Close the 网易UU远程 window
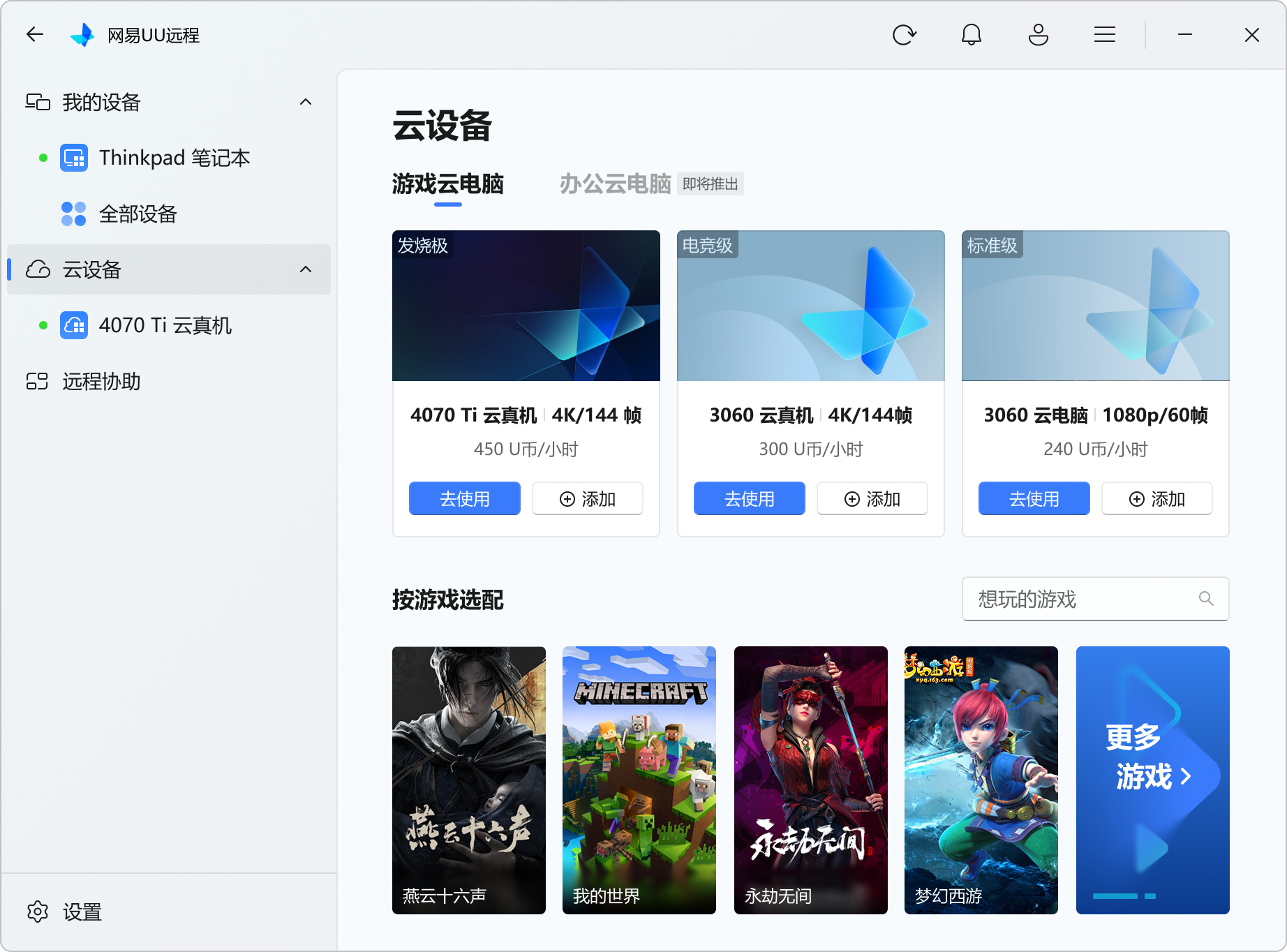The width and height of the screenshot is (1287, 952). pos(1252,34)
